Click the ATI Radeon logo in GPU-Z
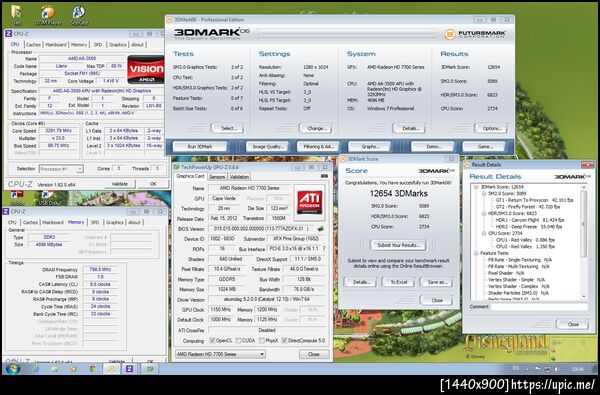Image resolution: width=600 pixels, height=395 pixels. (x=310, y=202)
